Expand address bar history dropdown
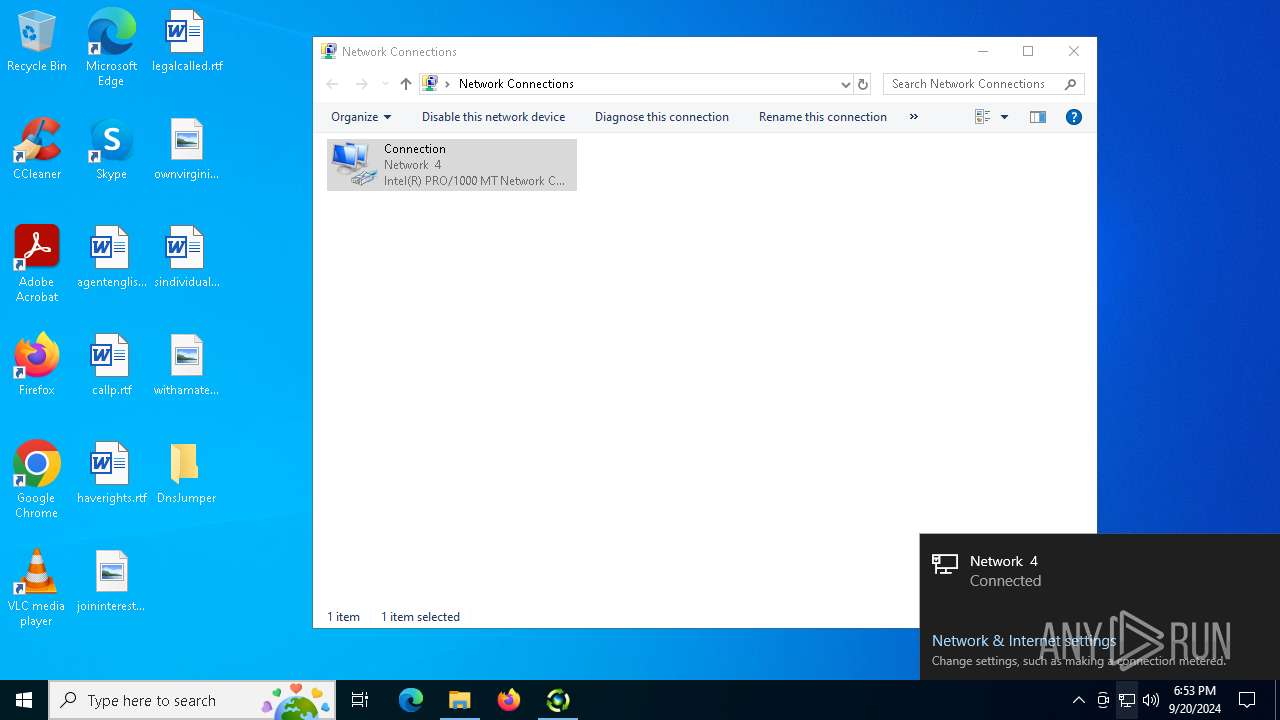The image size is (1280, 720). [846, 84]
